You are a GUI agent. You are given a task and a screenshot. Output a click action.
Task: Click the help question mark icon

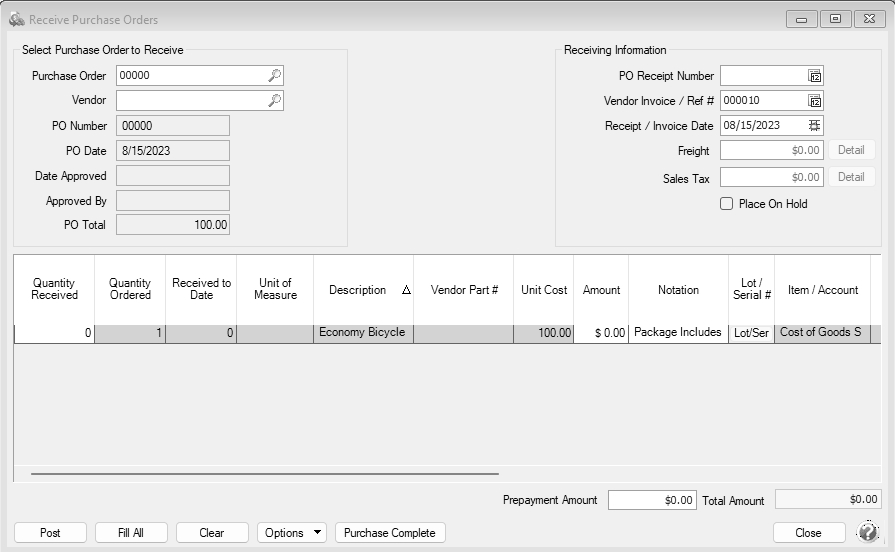tap(868, 532)
